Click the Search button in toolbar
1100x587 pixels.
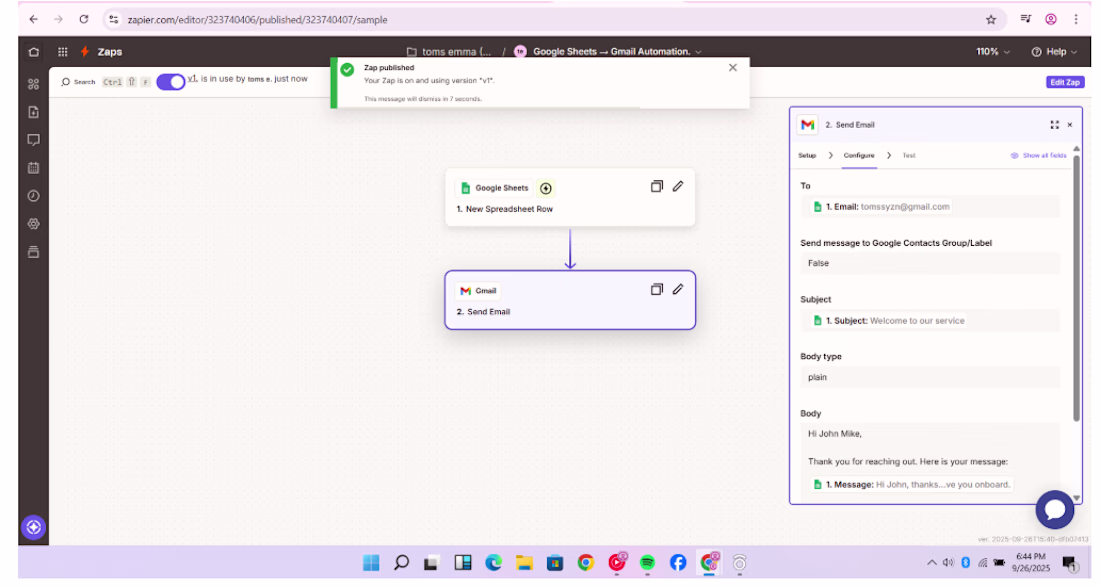[x=78, y=82]
